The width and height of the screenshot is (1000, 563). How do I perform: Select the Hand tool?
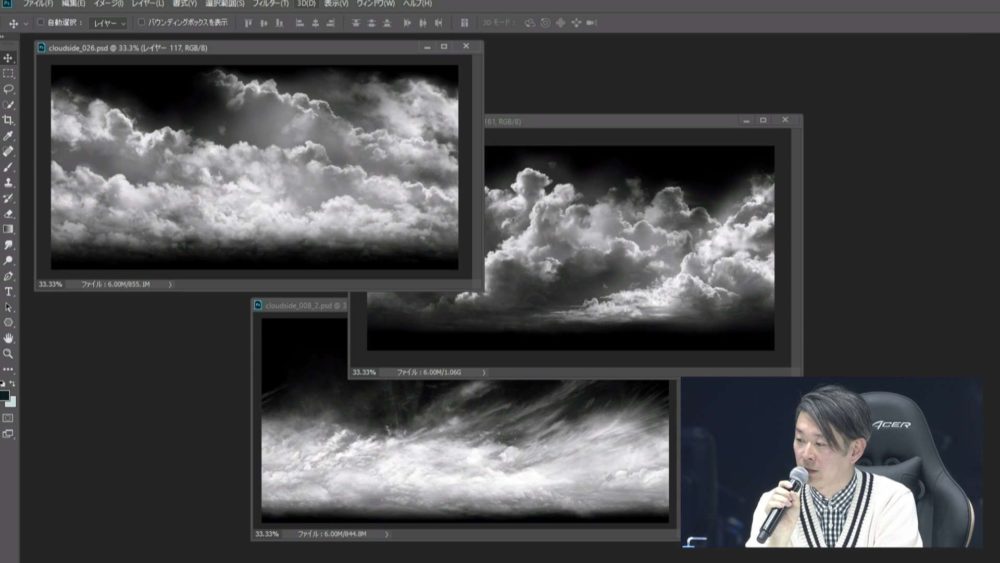point(8,338)
